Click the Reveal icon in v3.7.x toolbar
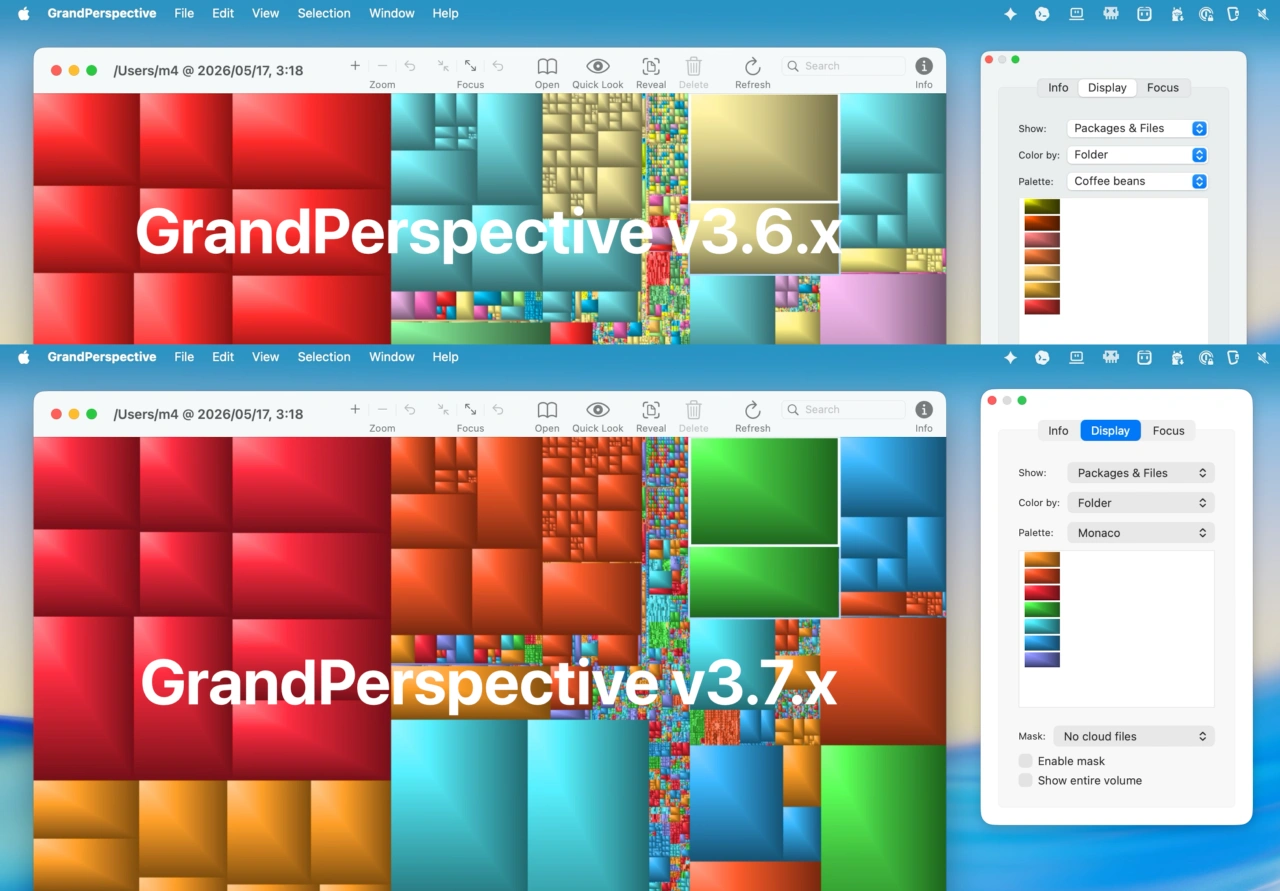The width and height of the screenshot is (1280, 891). (651, 409)
